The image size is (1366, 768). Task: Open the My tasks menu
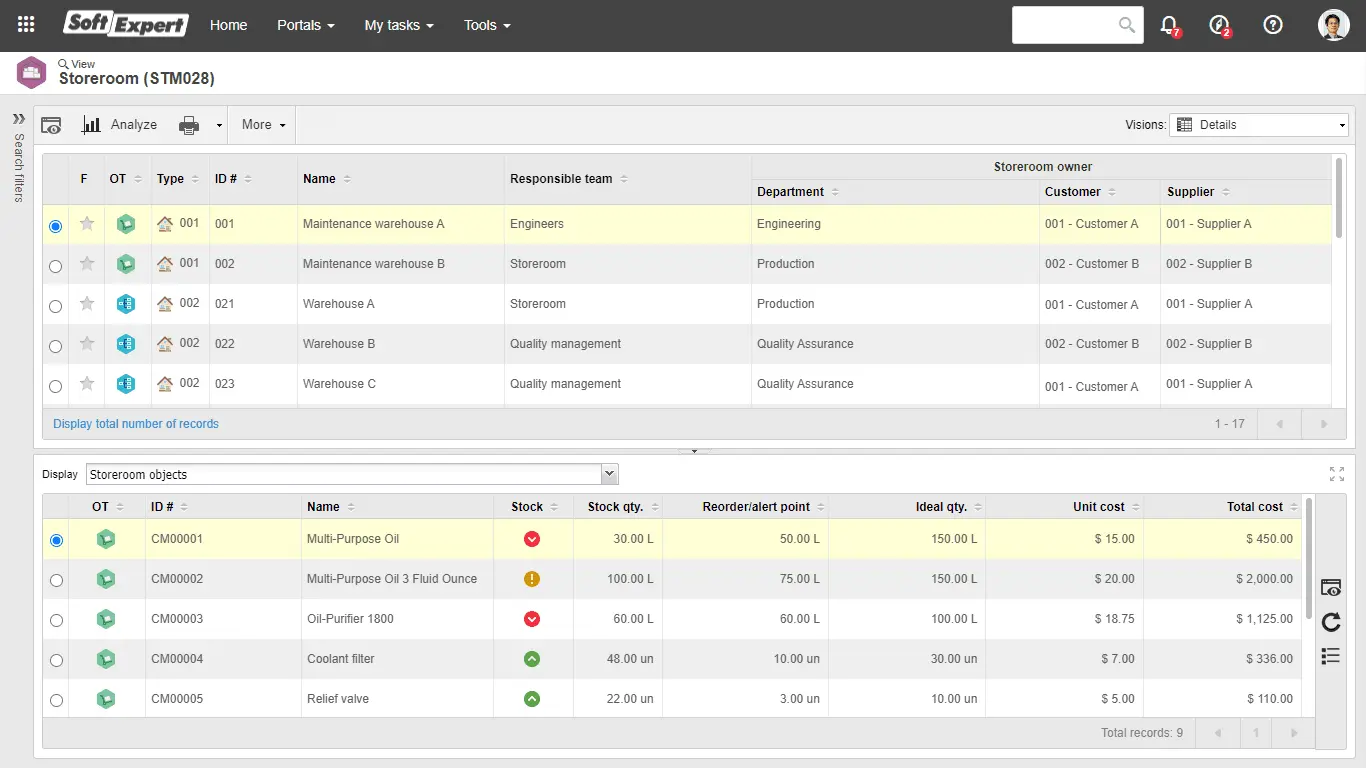point(398,25)
